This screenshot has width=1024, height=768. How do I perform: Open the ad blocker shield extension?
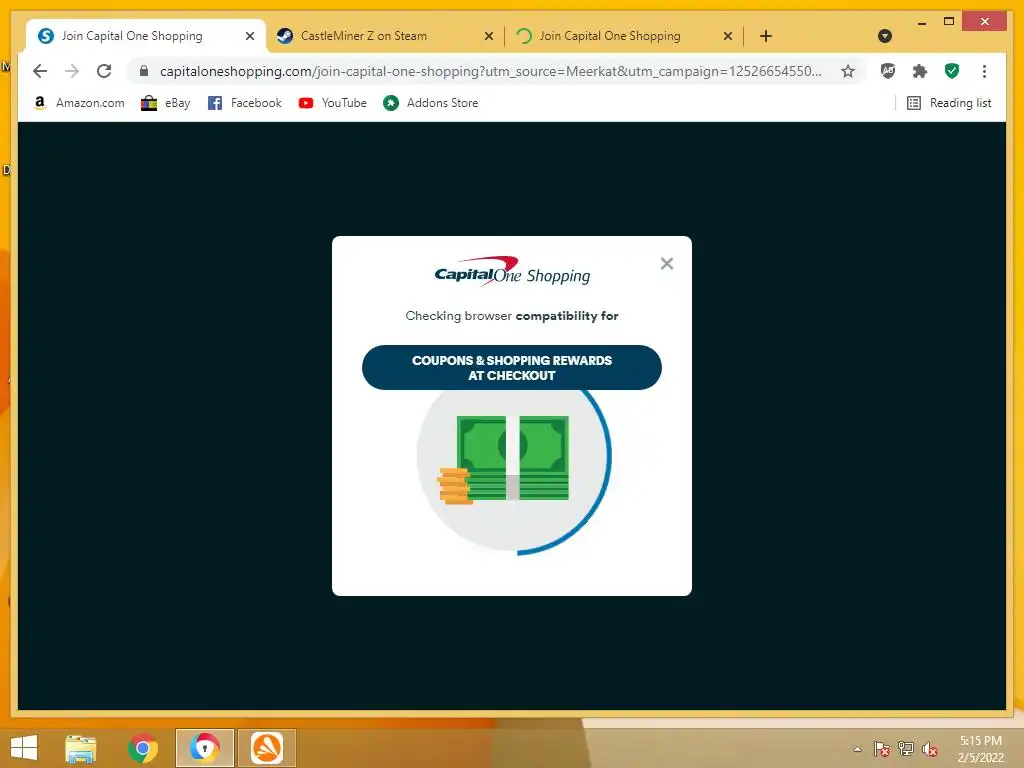(888, 71)
